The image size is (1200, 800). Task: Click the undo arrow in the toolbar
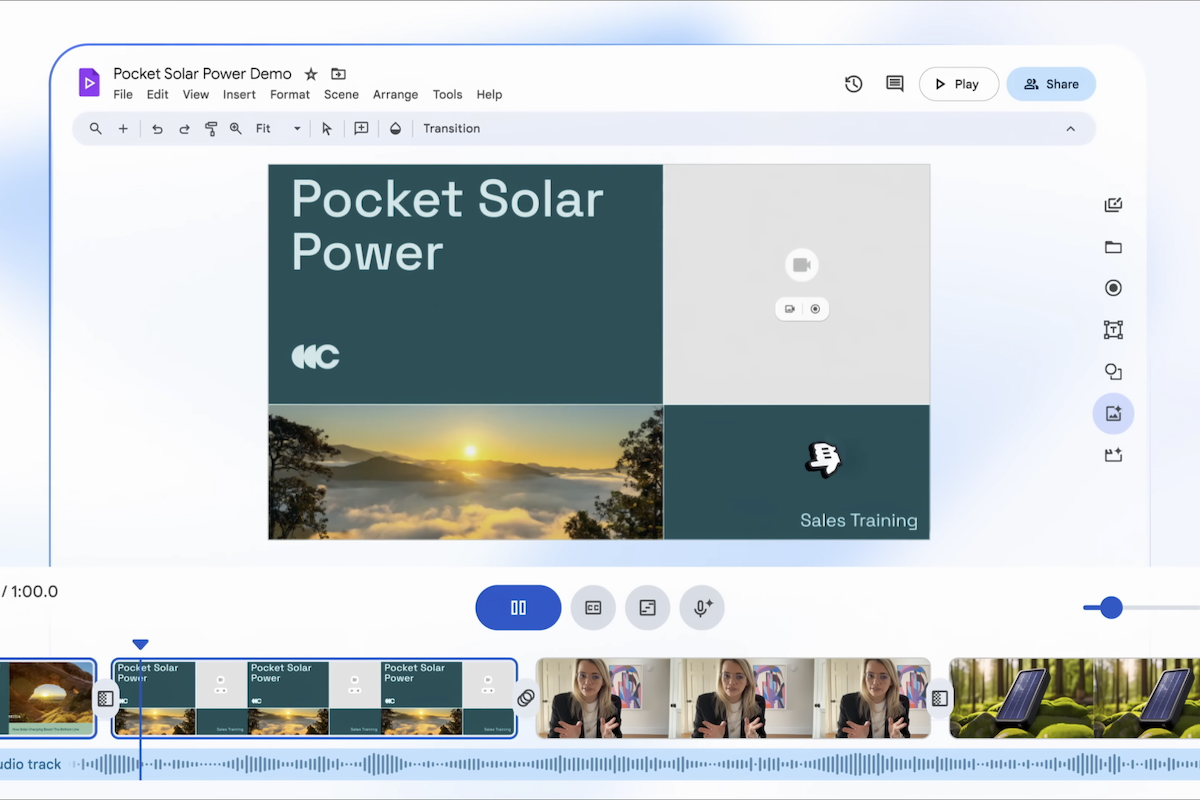(x=157, y=129)
